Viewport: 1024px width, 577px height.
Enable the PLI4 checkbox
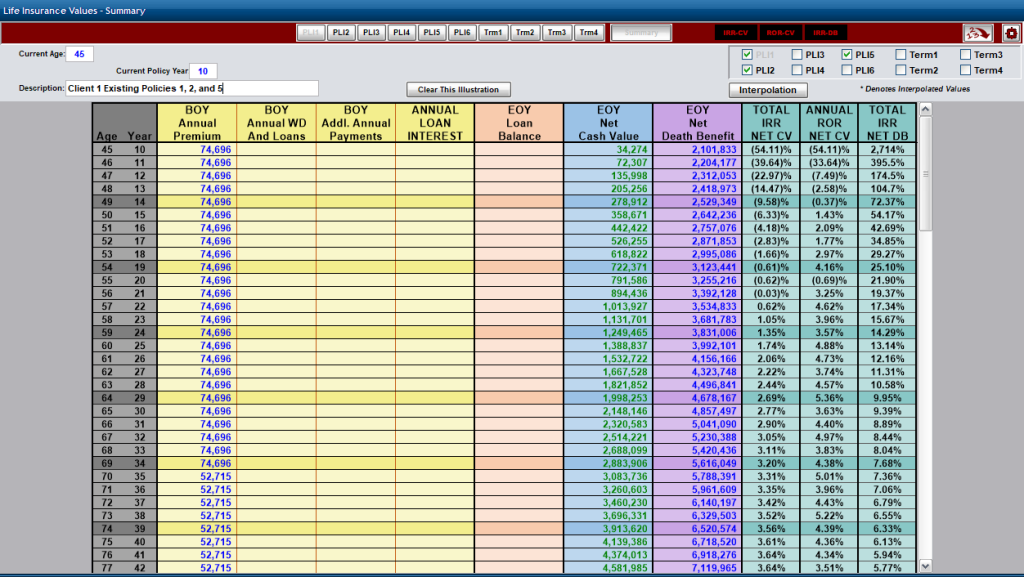coord(797,70)
